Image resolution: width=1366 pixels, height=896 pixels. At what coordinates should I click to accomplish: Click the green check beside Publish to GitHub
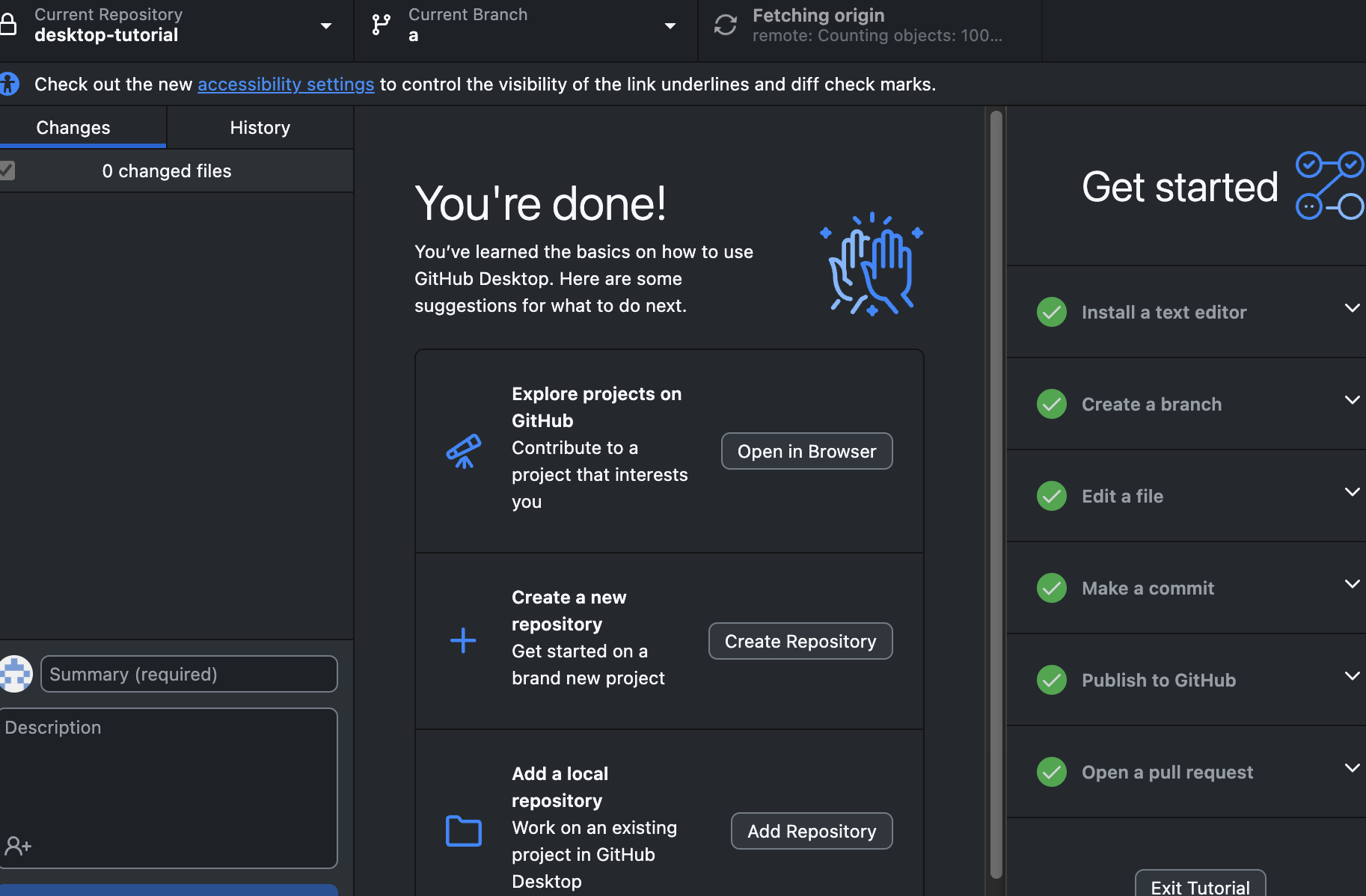point(1052,680)
